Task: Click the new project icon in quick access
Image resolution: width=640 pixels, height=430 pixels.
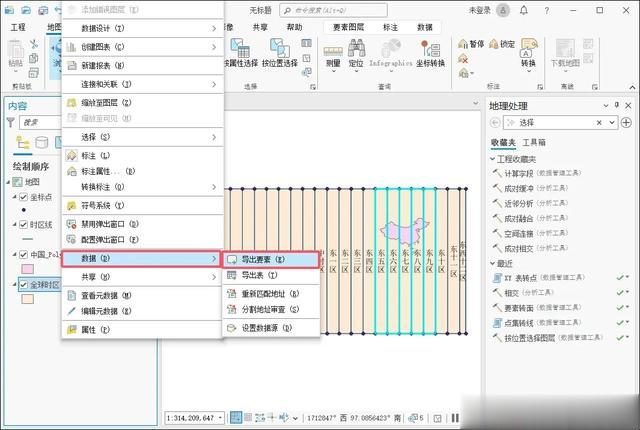Action: (9, 10)
